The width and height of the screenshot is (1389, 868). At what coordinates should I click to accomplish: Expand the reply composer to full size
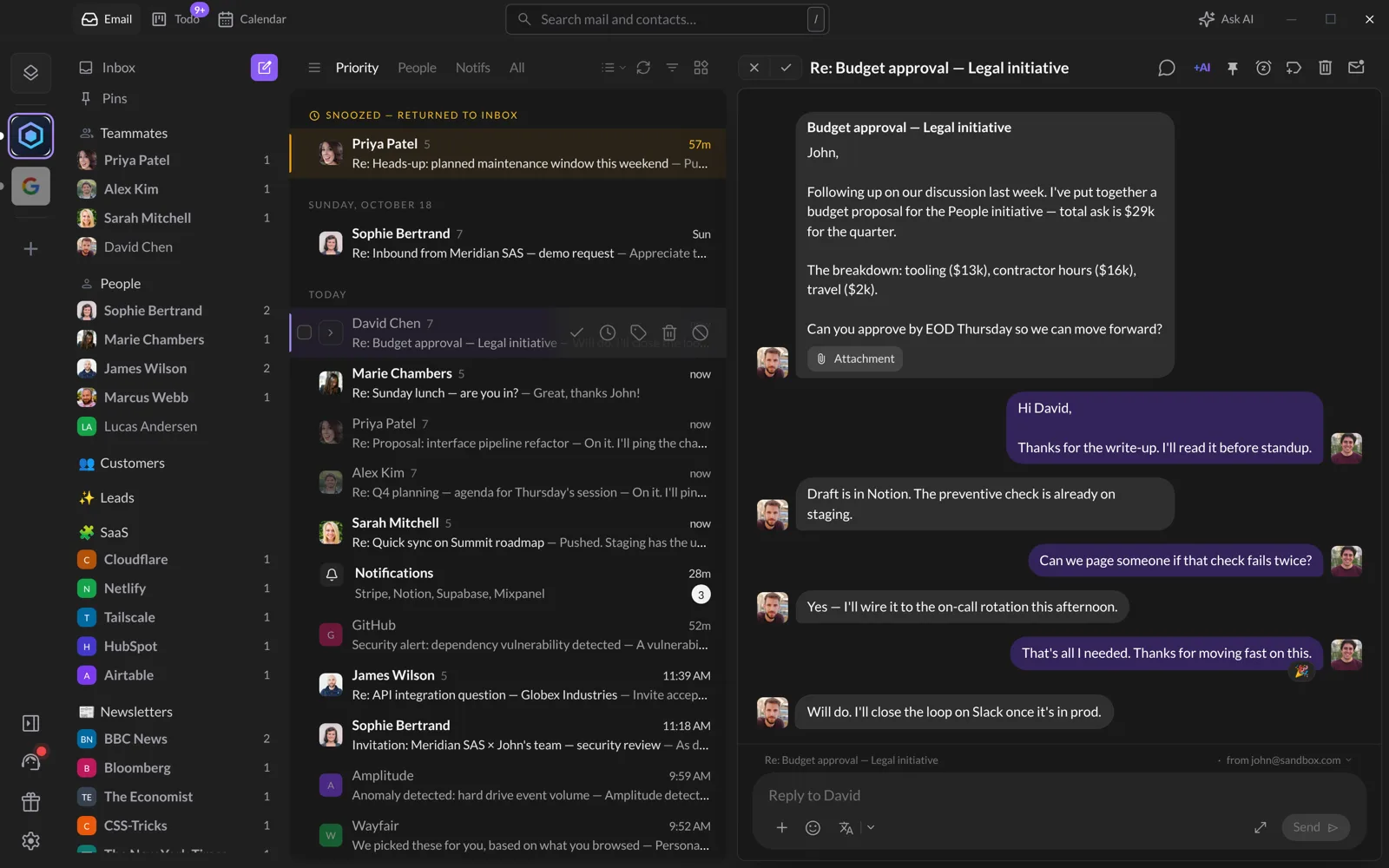point(1261,828)
